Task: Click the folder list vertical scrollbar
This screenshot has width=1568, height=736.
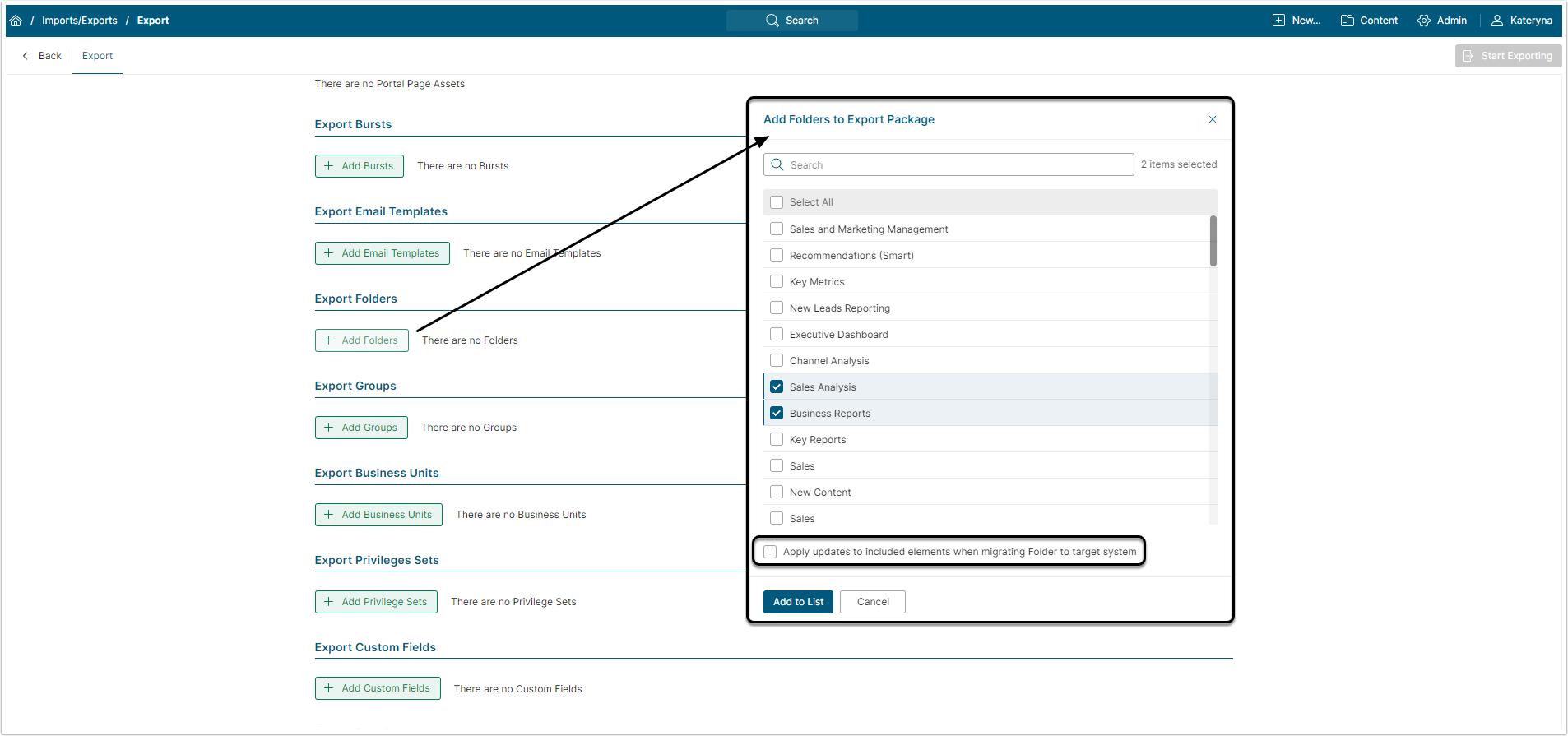Action: point(1213,241)
